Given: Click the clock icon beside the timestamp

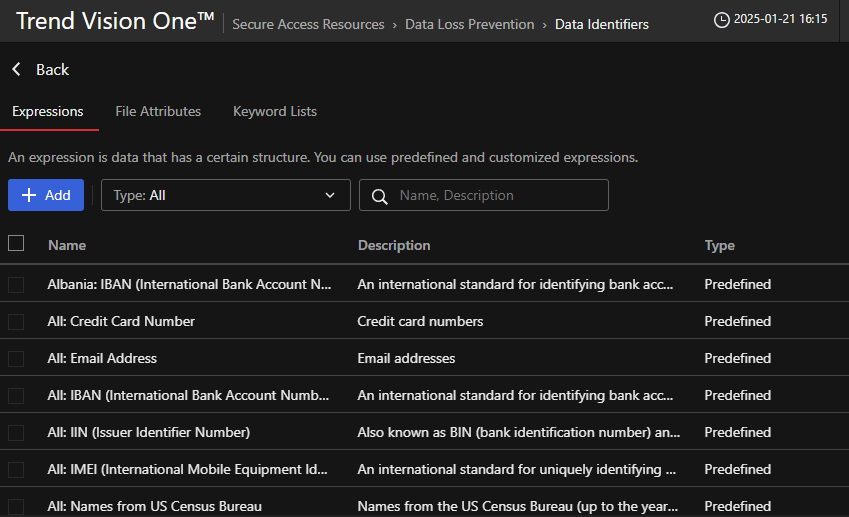Looking at the screenshot, I should (x=721, y=20).
